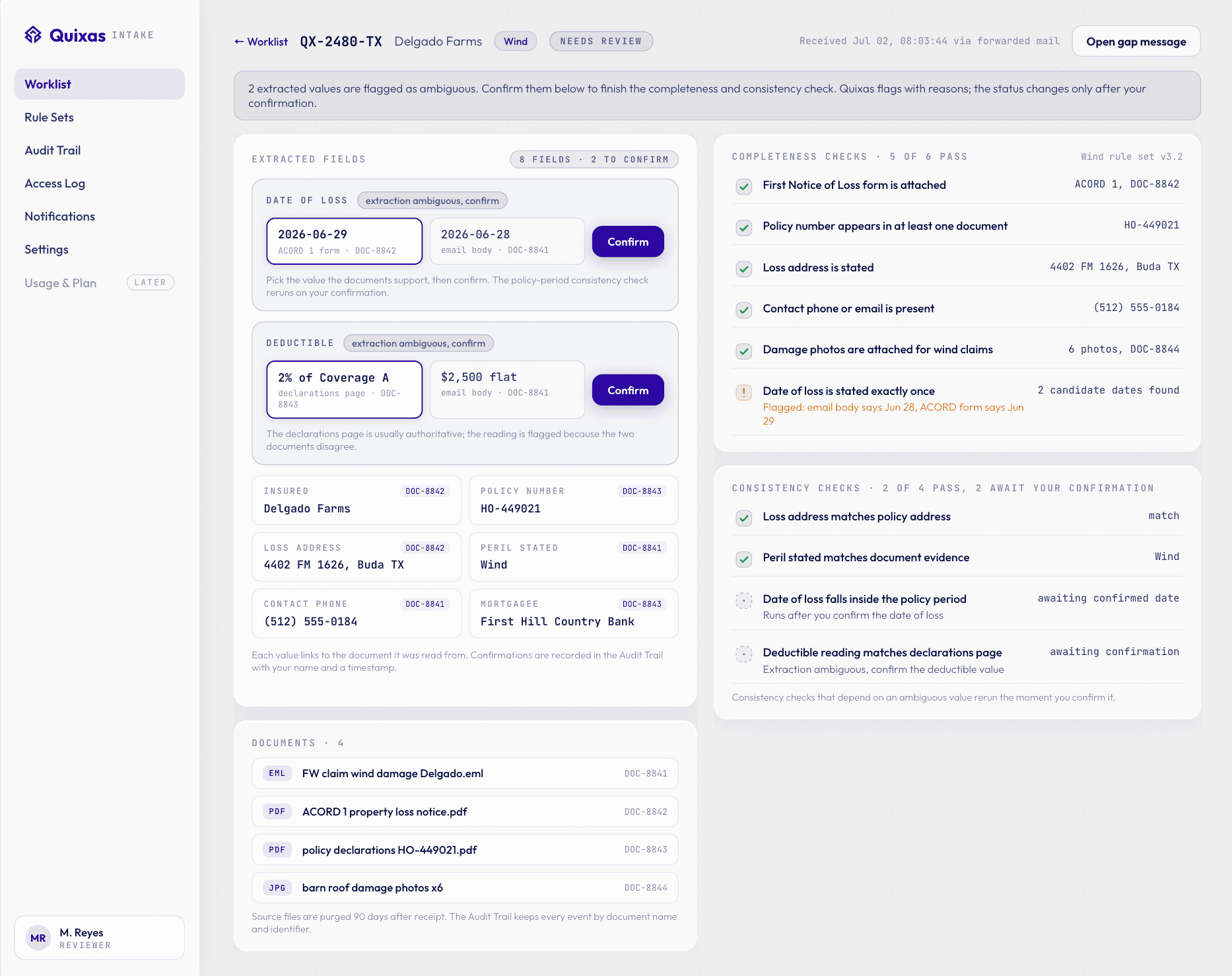
Task: Select 2% of Coverage A deductible
Action: pyautogui.click(x=345, y=390)
